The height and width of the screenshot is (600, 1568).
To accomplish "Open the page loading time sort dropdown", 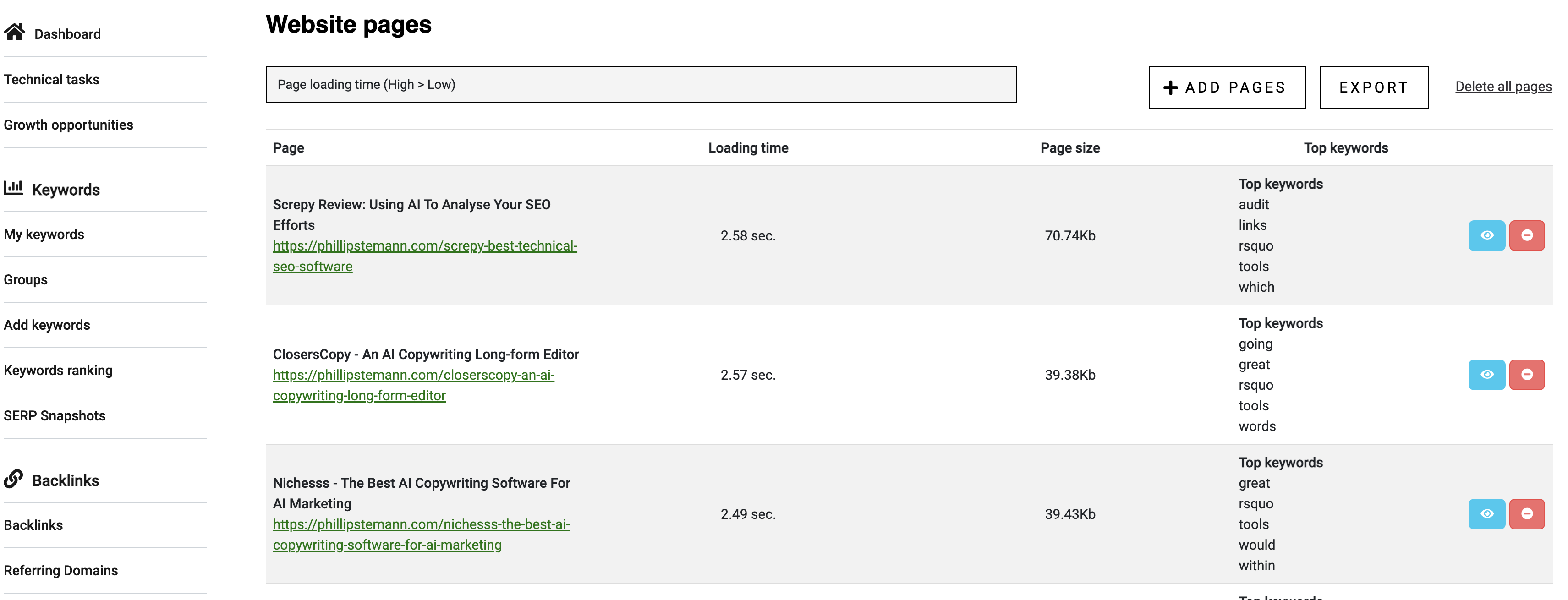I will [641, 85].
